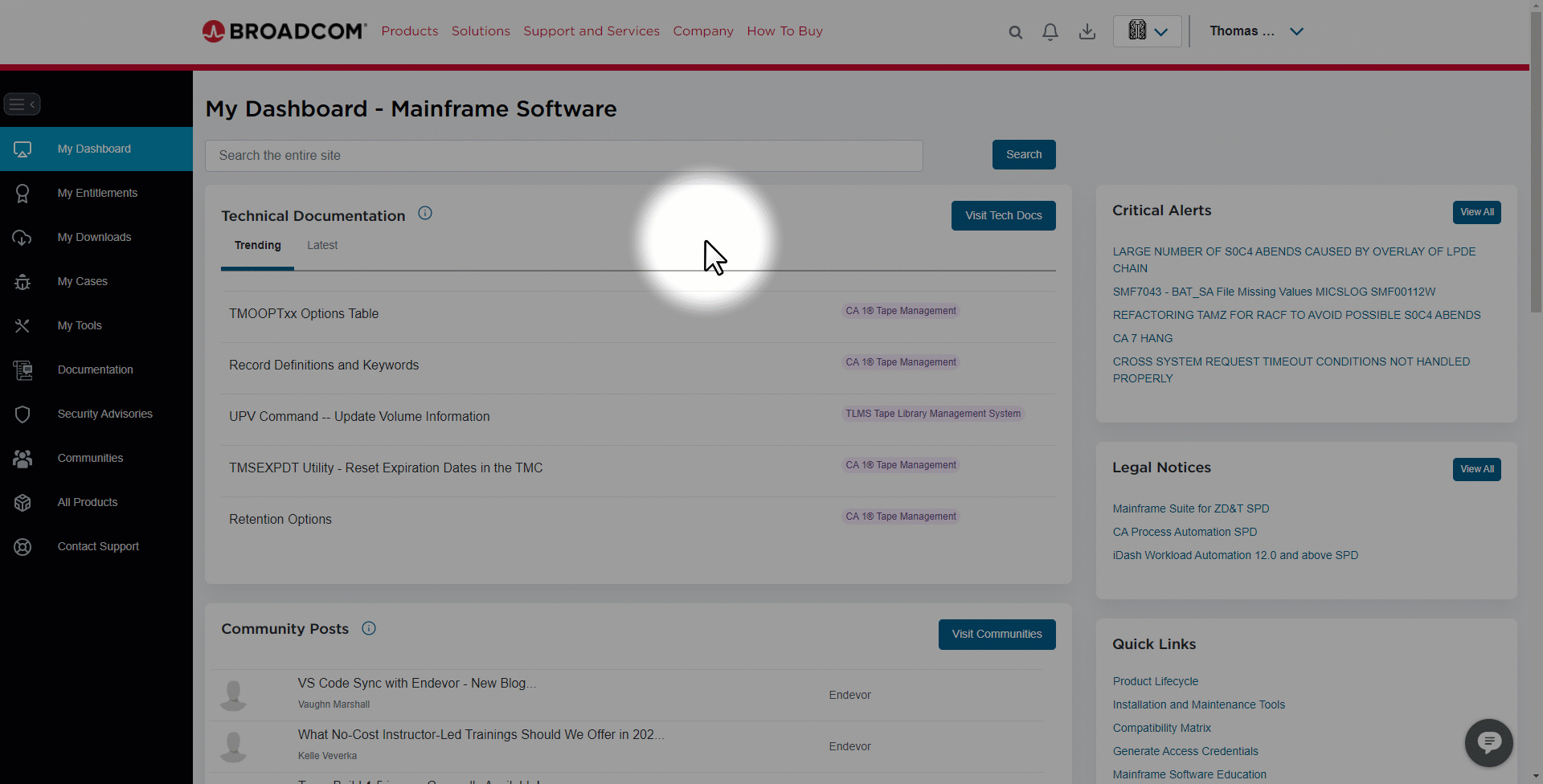
Task: Open the notifications bell icon
Action: [1050, 32]
